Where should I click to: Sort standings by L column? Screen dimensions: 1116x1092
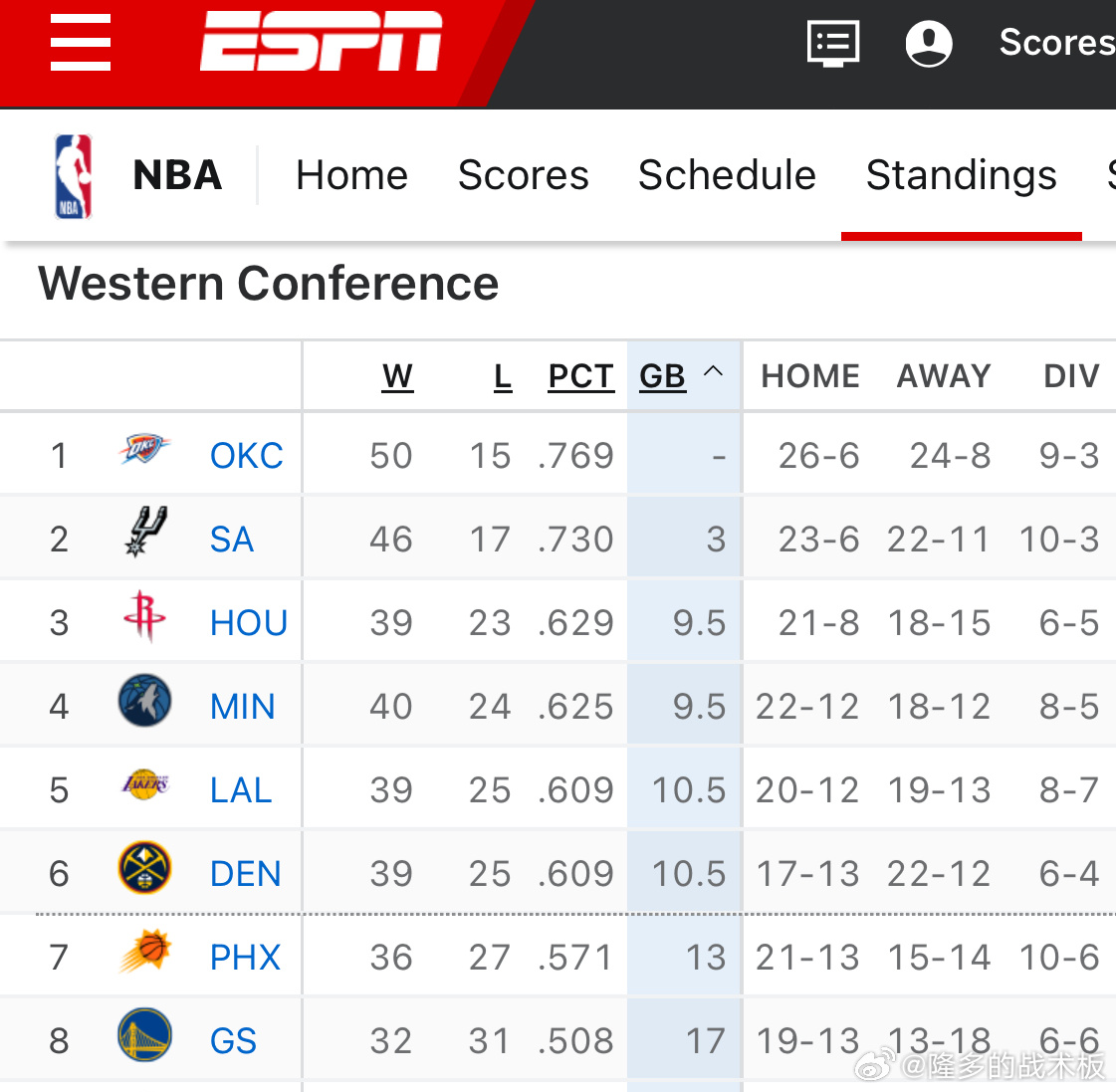point(503,376)
